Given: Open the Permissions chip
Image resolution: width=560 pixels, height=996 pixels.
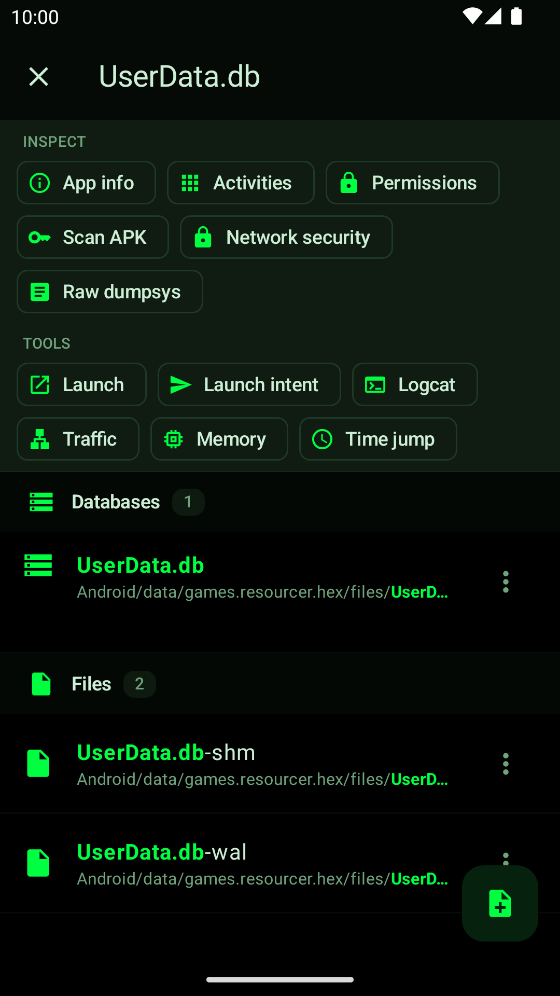Looking at the screenshot, I should click(x=413, y=183).
